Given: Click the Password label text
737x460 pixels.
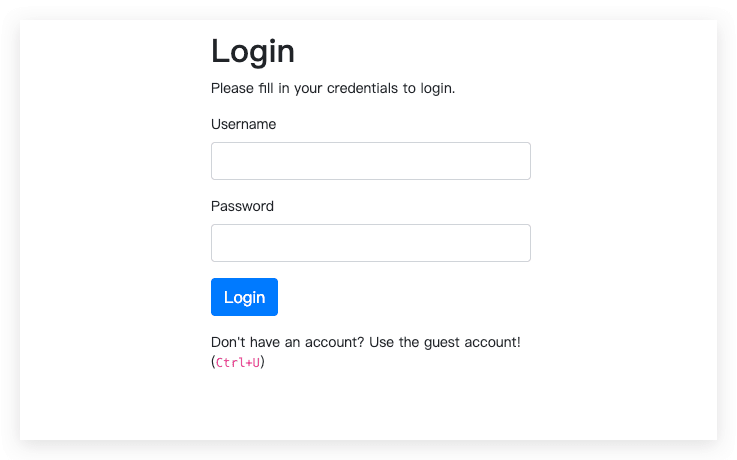Looking at the screenshot, I should click(x=242, y=206).
